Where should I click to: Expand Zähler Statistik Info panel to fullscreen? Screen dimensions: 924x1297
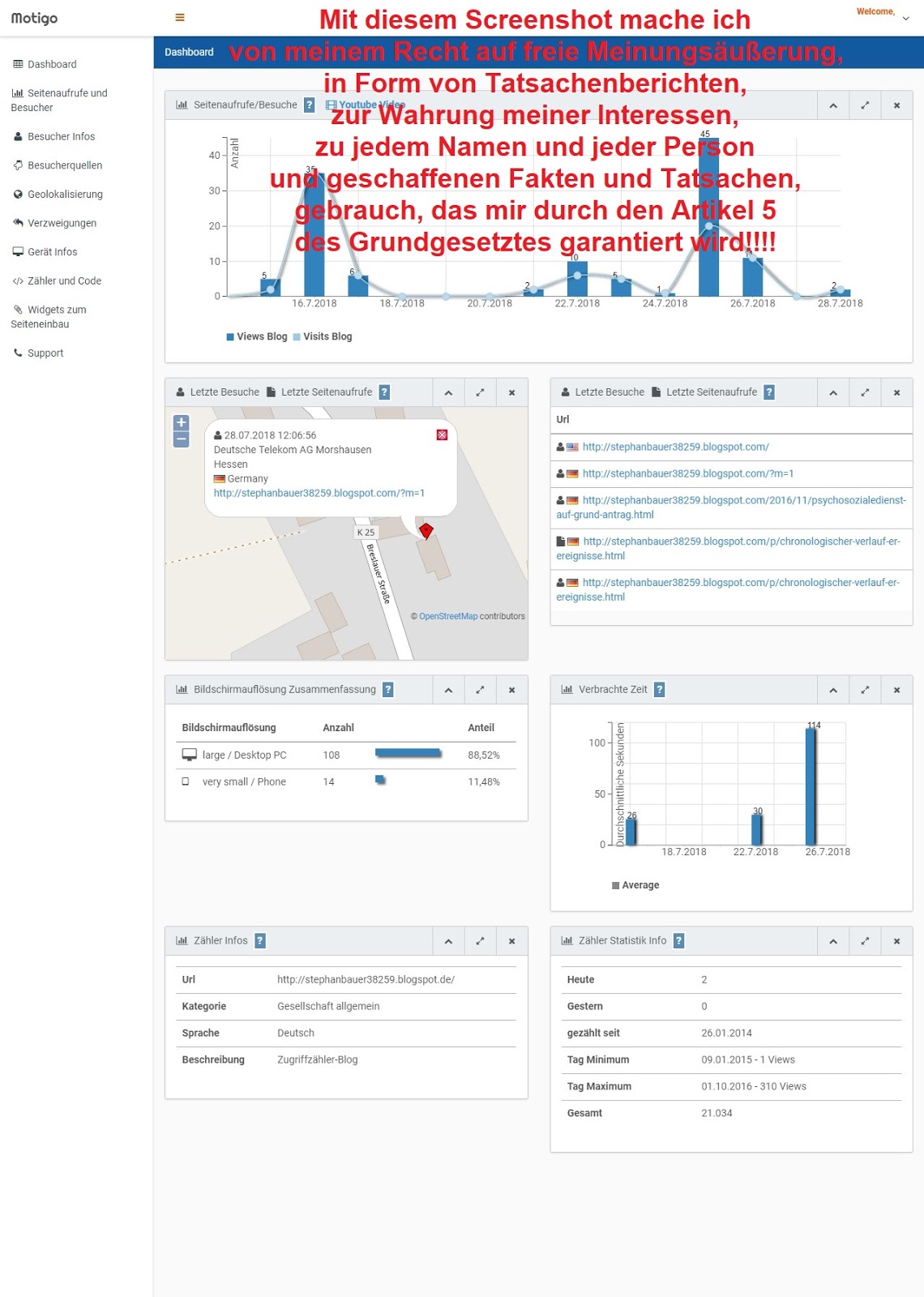click(x=865, y=941)
